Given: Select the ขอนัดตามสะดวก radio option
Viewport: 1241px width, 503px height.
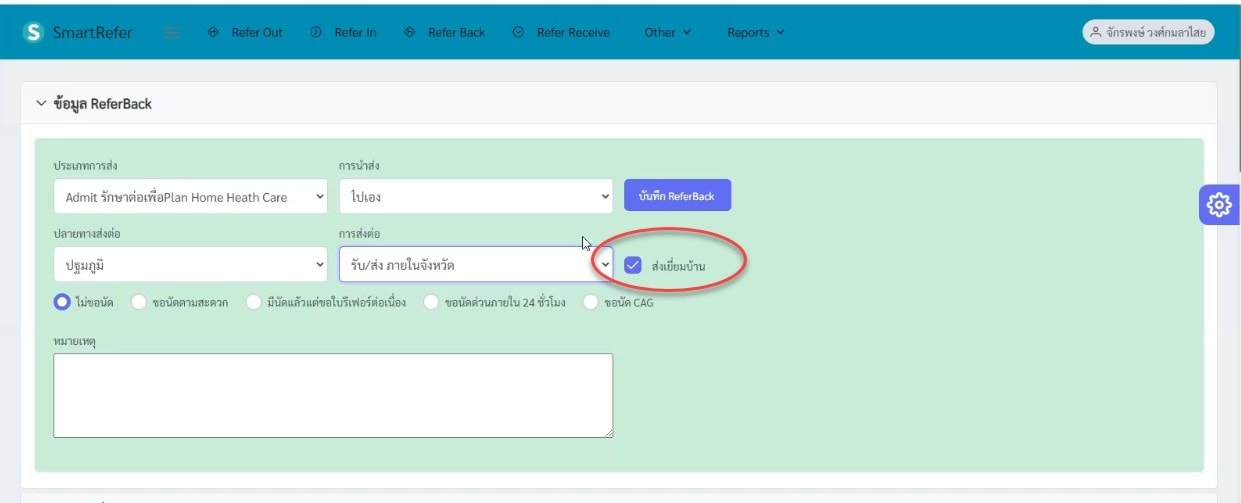Looking at the screenshot, I should [x=139, y=302].
